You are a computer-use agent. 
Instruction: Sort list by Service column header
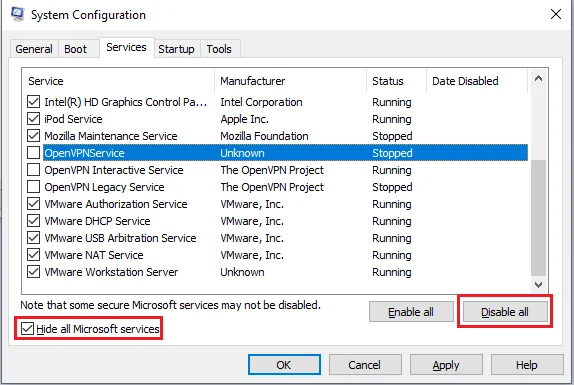tap(119, 81)
